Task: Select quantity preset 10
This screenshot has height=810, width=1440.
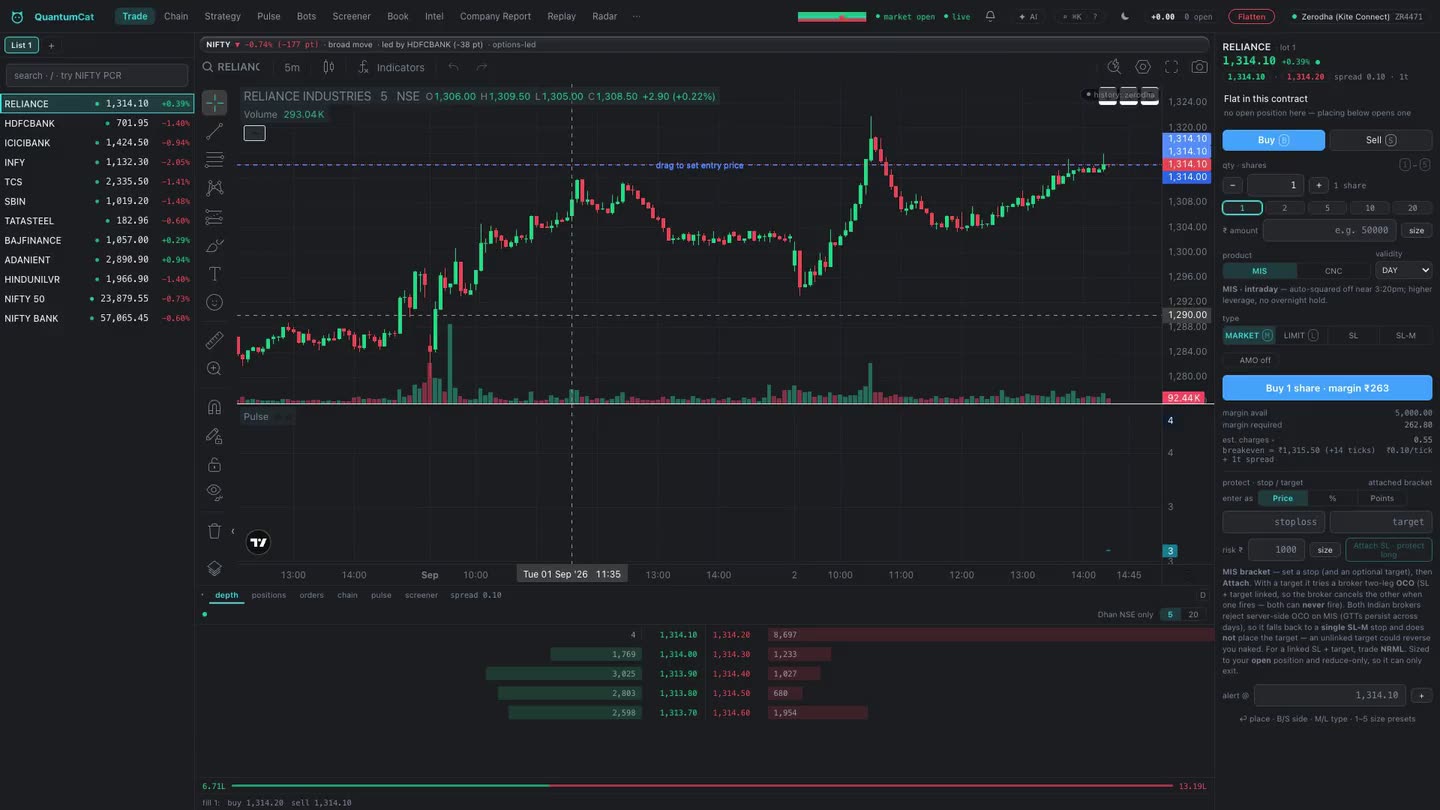Action: click(x=1369, y=208)
